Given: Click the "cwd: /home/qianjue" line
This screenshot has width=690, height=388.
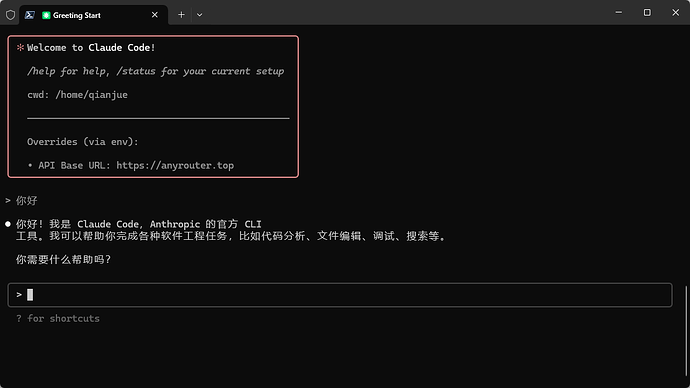Looking at the screenshot, I should click(77, 95).
